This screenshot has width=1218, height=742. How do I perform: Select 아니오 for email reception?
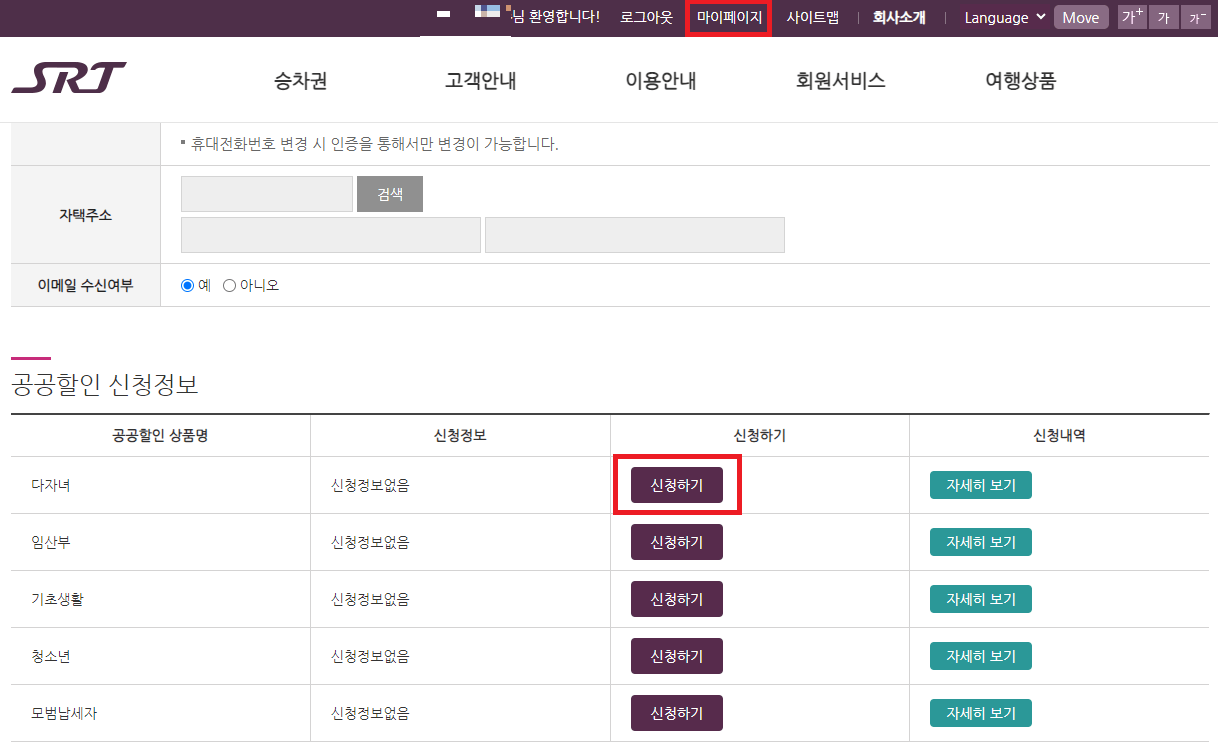coord(230,286)
